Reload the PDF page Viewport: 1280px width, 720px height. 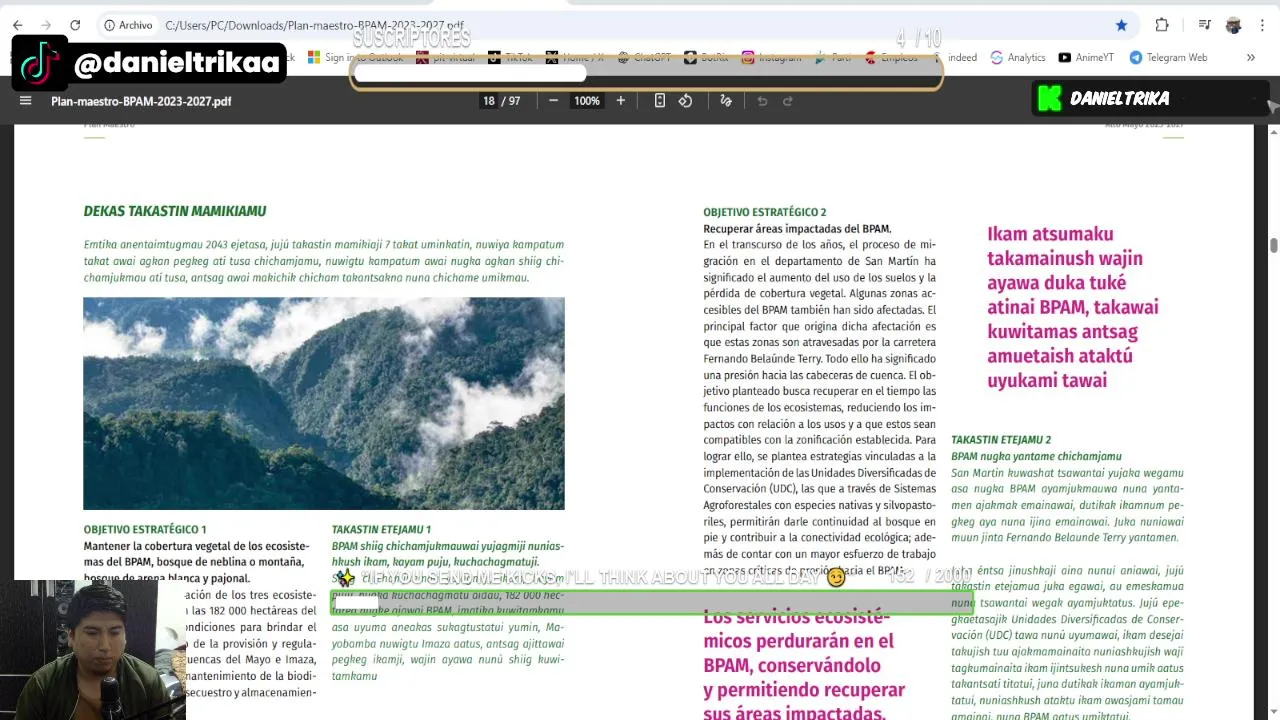(x=75, y=25)
